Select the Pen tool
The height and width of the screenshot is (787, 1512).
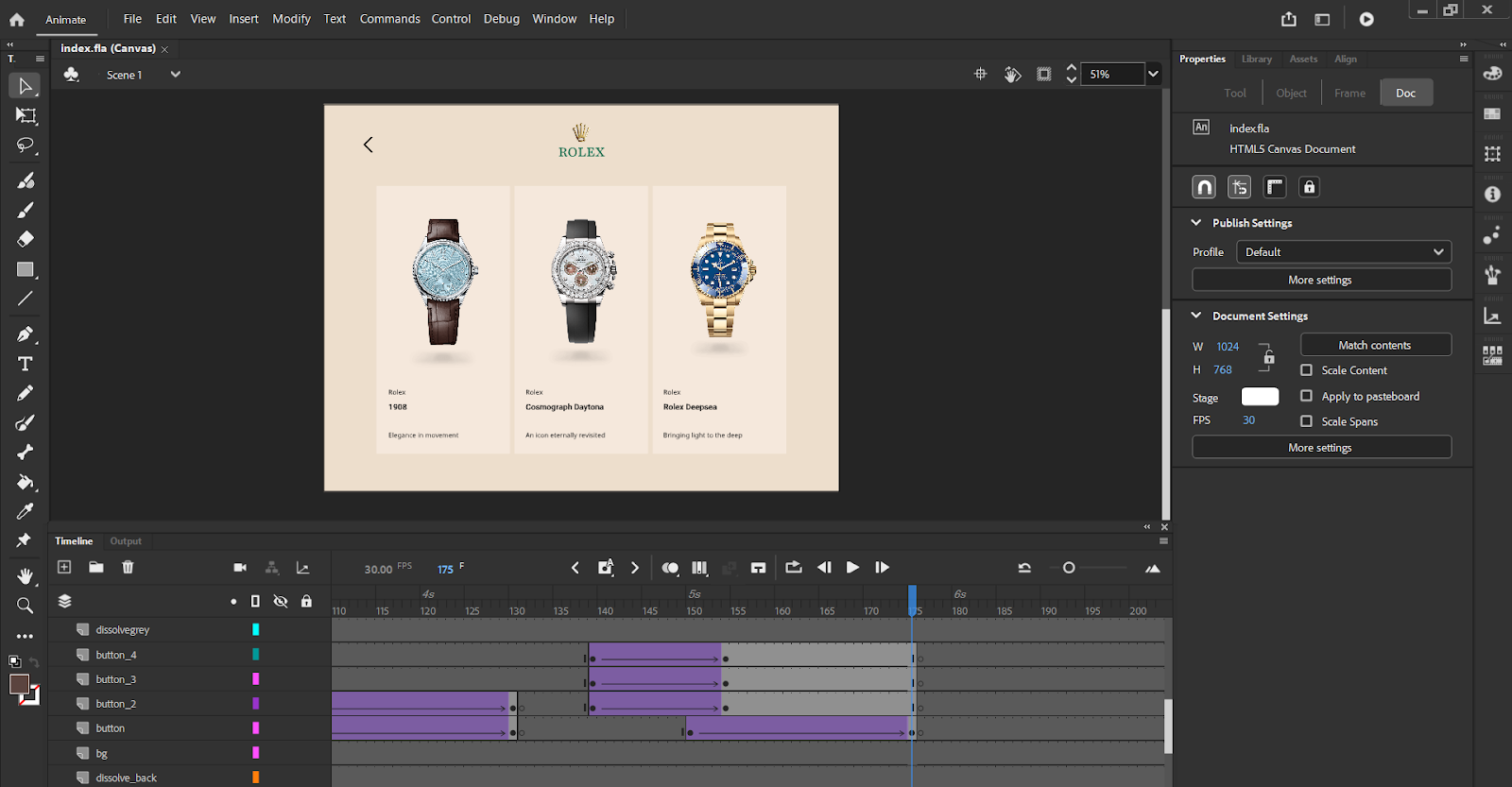pyautogui.click(x=26, y=334)
